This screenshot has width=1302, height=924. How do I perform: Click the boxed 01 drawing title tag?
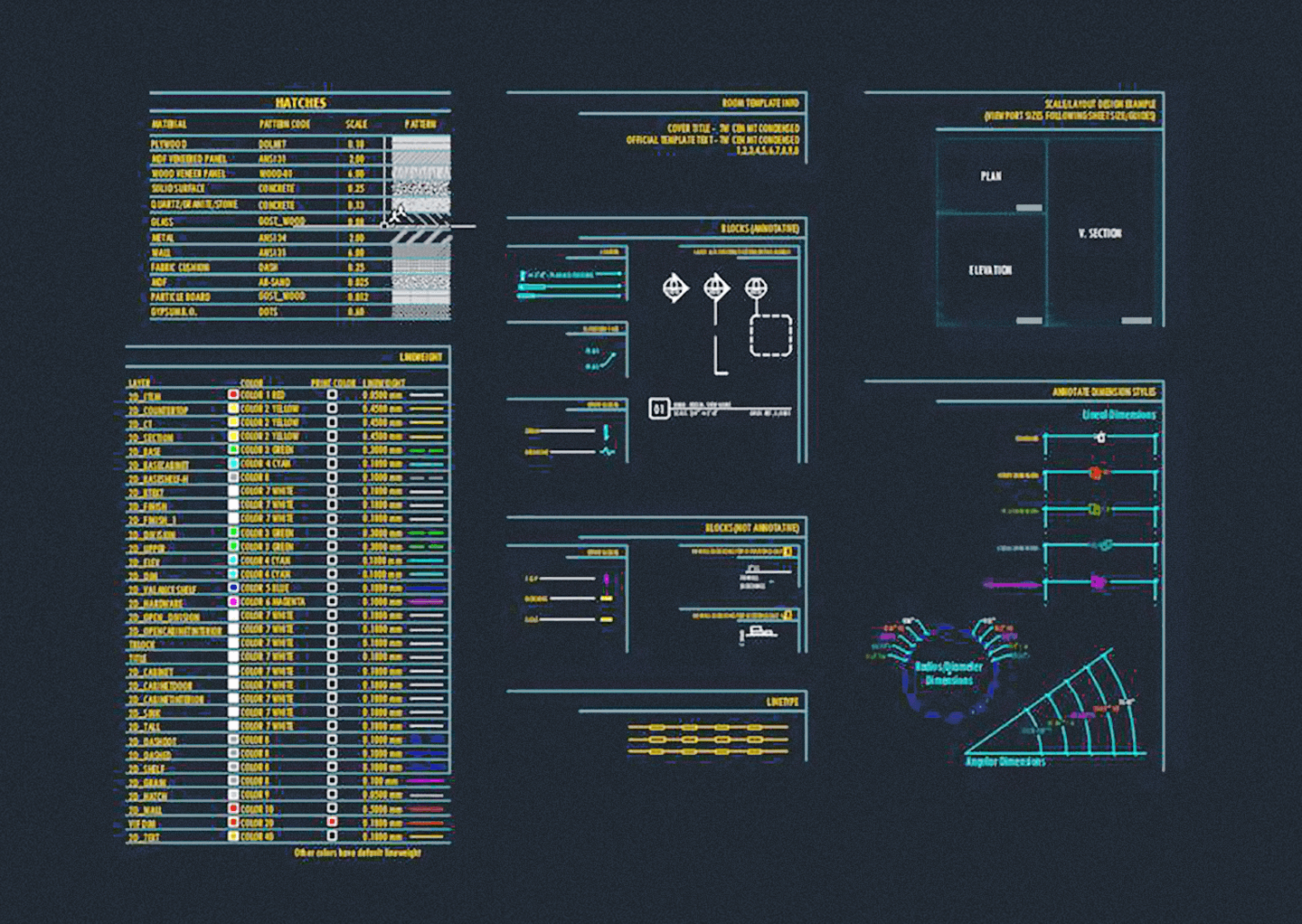click(x=659, y=409)
